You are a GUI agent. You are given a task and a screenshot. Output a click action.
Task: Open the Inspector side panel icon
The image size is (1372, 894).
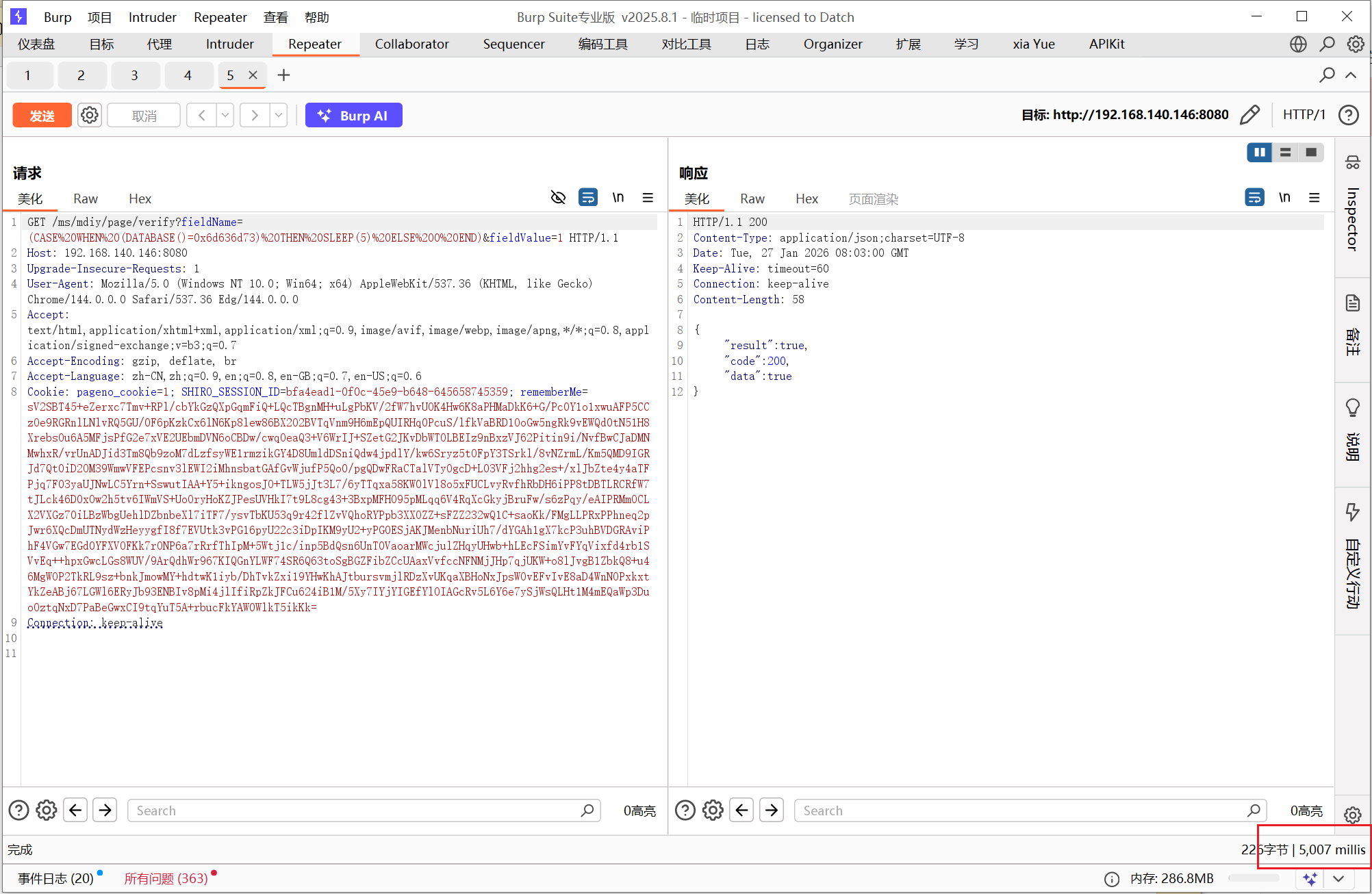click(1352, 163)
